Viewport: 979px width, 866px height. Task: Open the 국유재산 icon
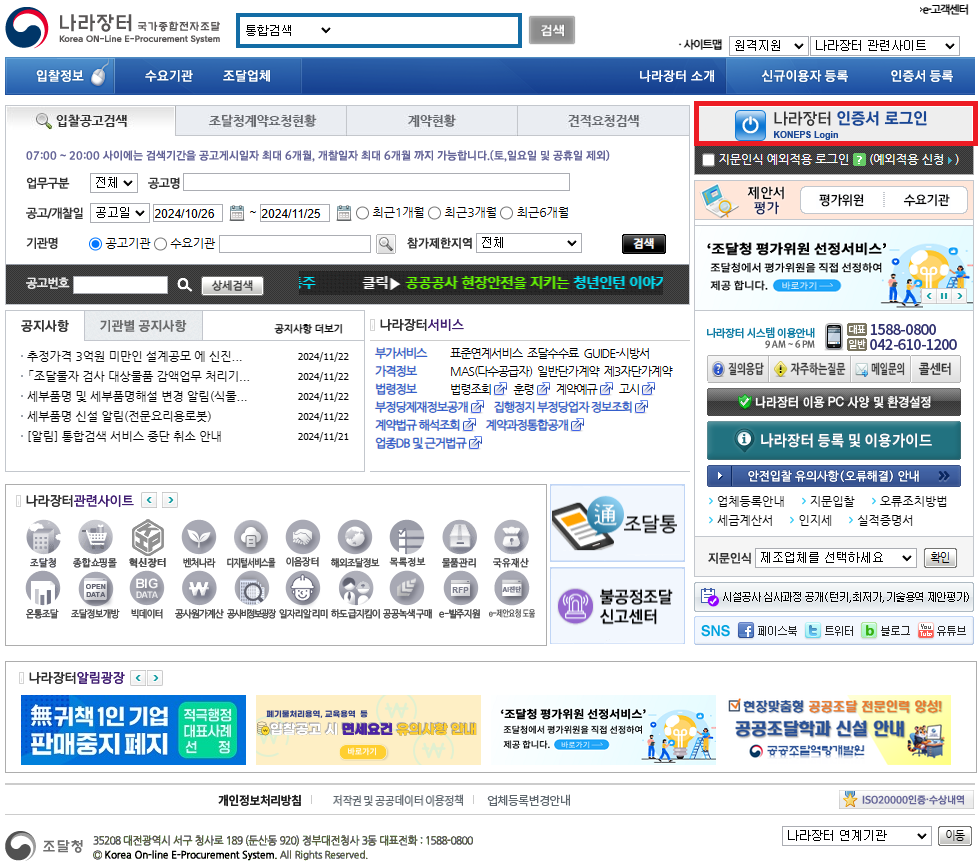[x=511, y=538]
